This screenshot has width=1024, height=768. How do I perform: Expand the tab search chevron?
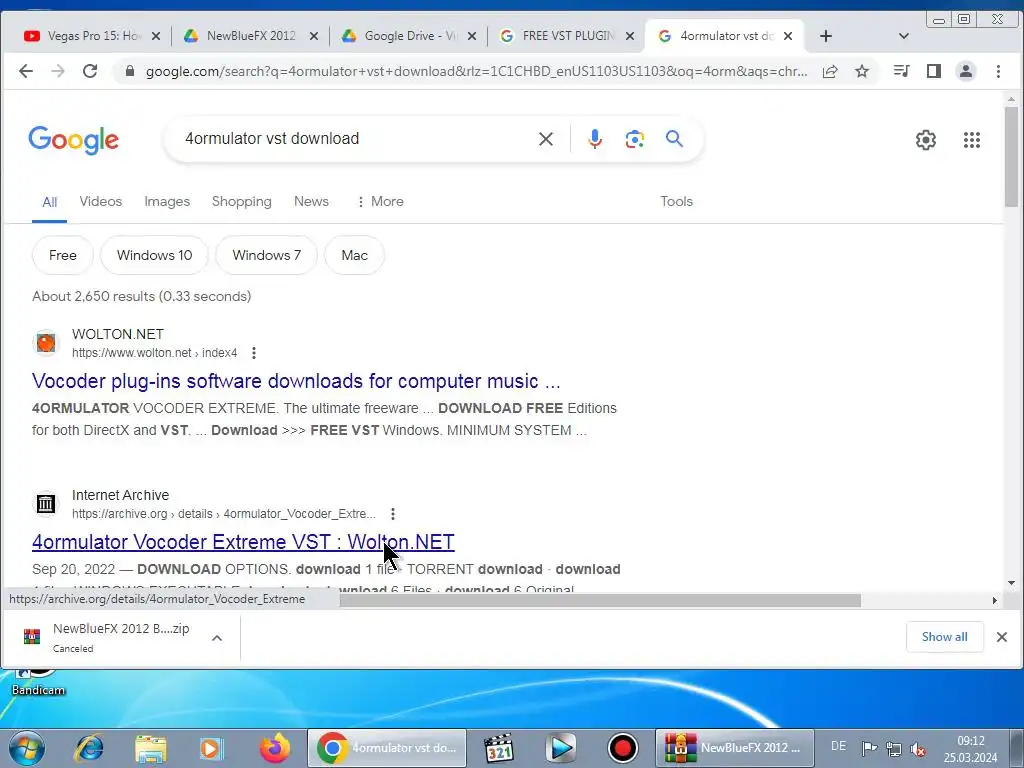coord(904,36)
